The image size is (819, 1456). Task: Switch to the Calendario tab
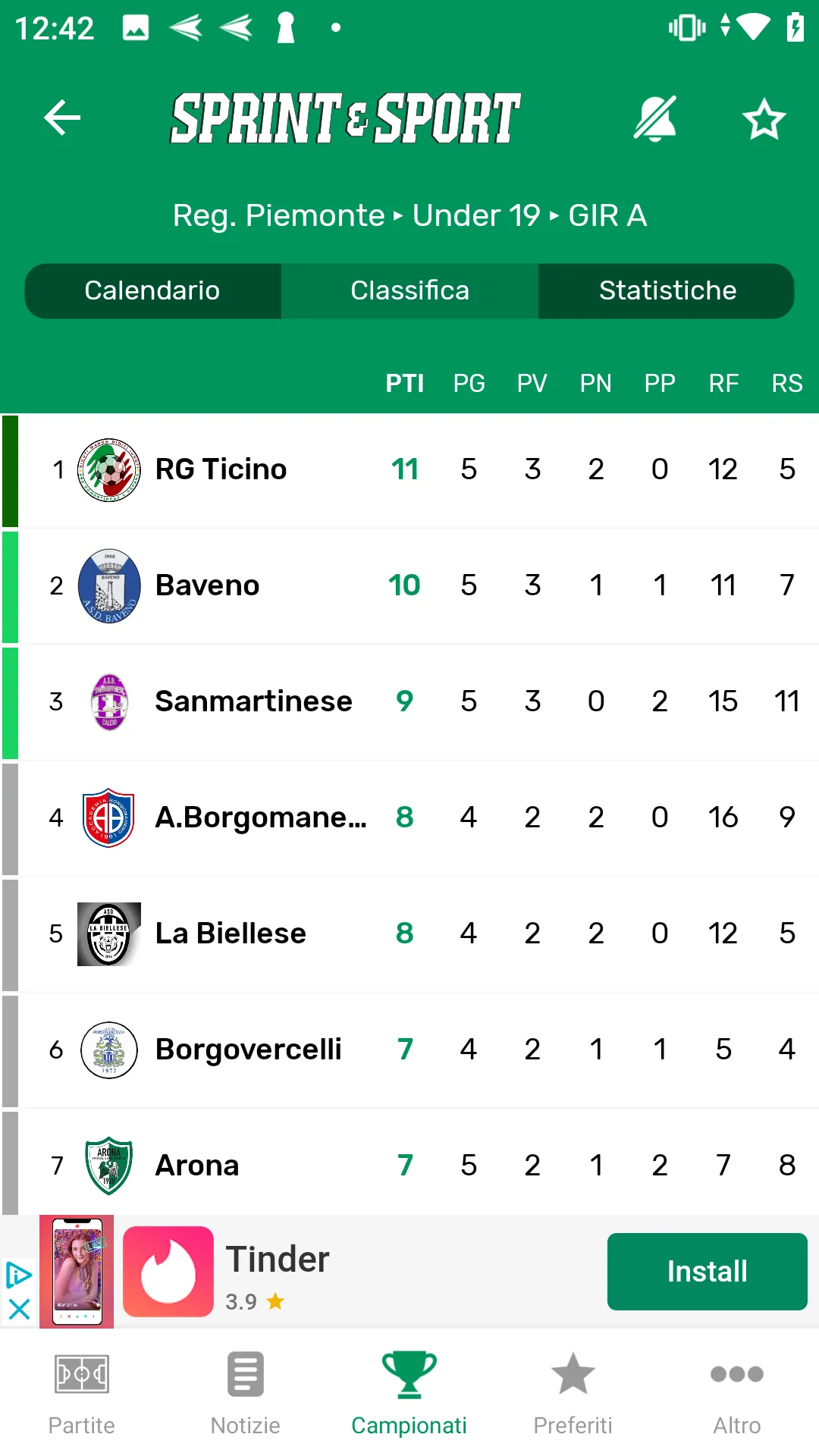(x=152, y=291)
